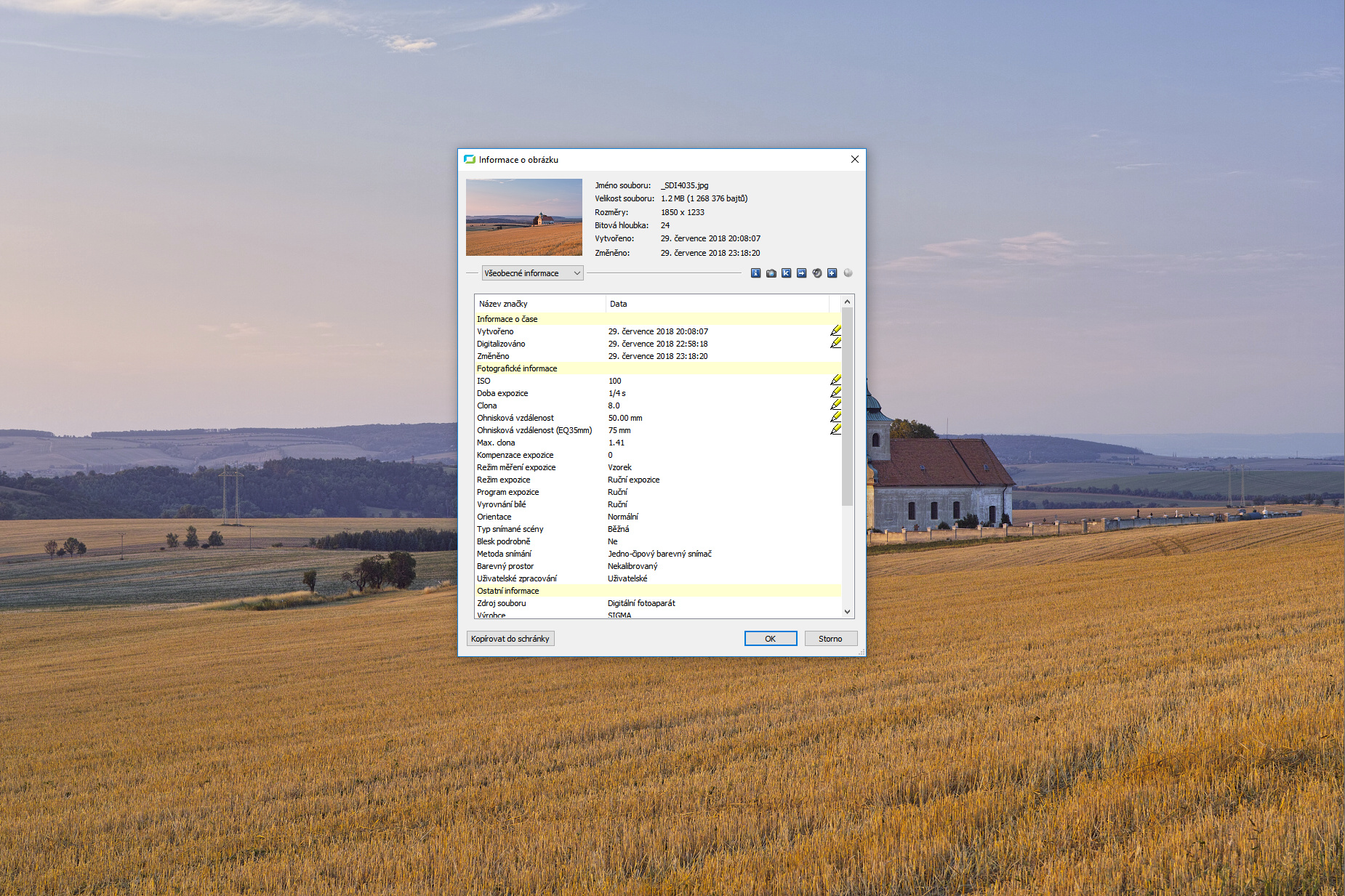Click pencil icon beside Vytvořeno date
This screenshot has width=1345, height=896.
click(x=835, y=331)
